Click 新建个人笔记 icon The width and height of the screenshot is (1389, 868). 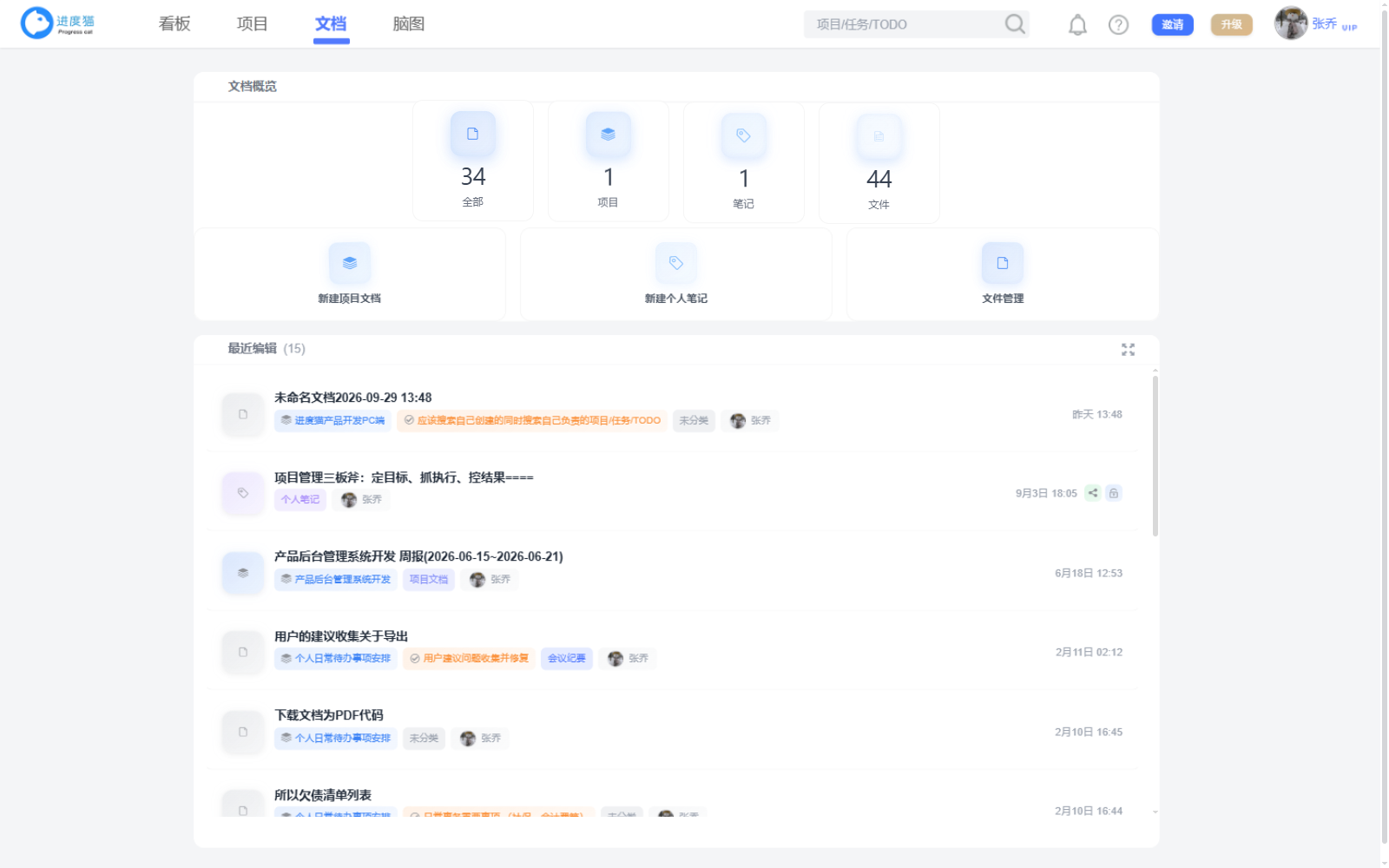pyautogui.click(x=676, y=263)
